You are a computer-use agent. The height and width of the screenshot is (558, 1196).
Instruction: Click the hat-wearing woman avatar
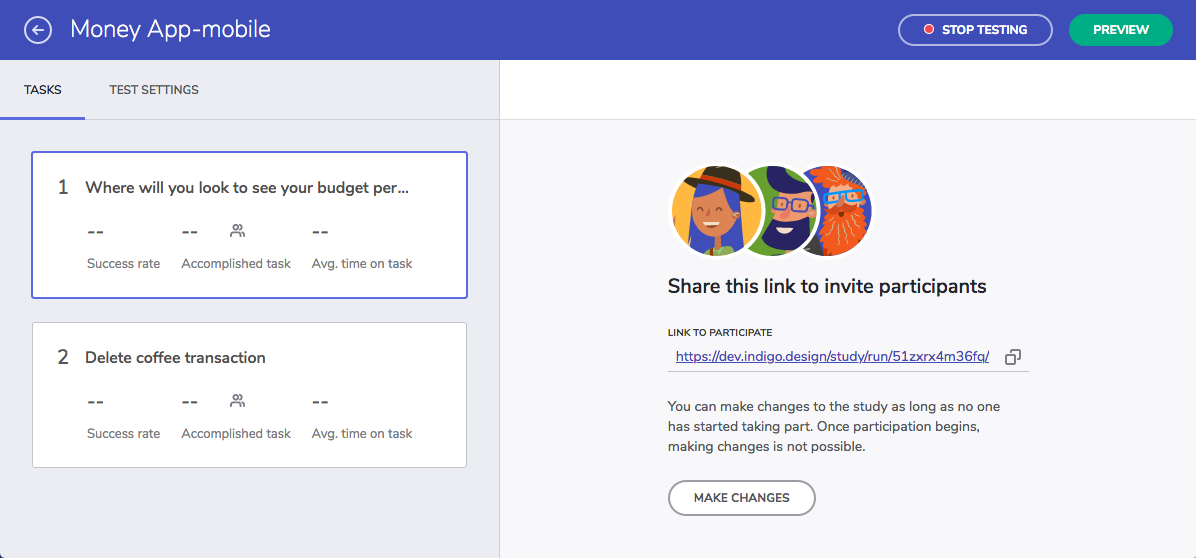click(706, 211)
